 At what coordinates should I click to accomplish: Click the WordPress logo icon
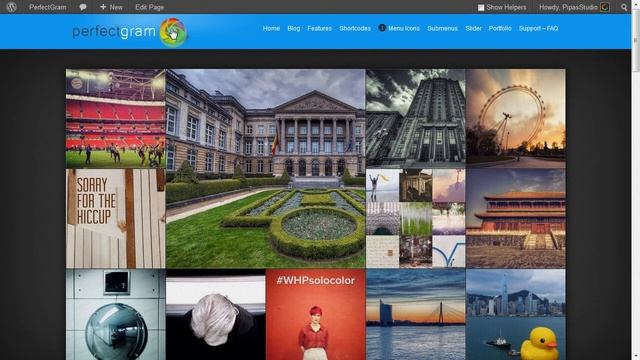click(11, 7)
